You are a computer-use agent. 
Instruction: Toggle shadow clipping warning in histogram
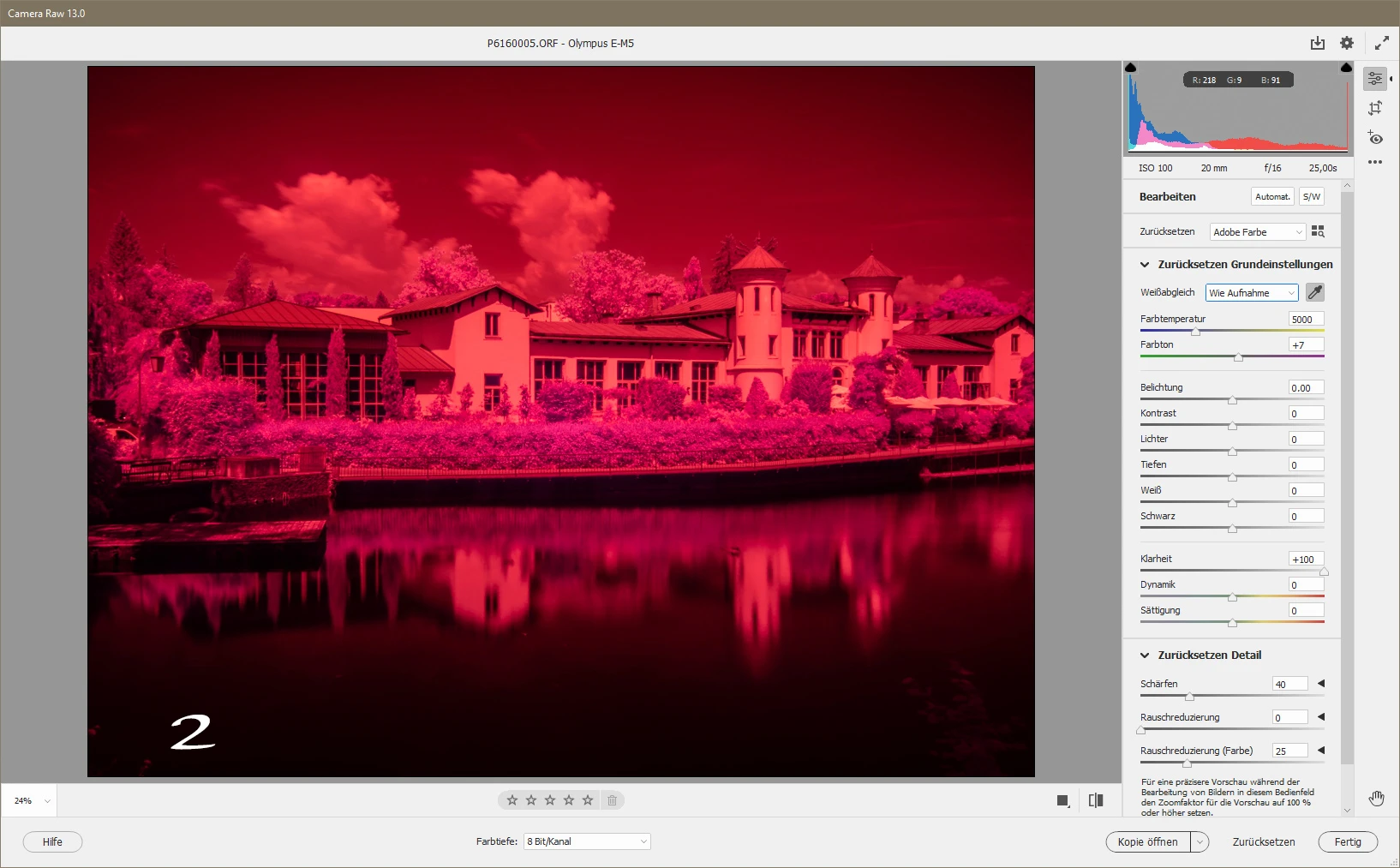pyautogui.click(x=1130, y=68)
